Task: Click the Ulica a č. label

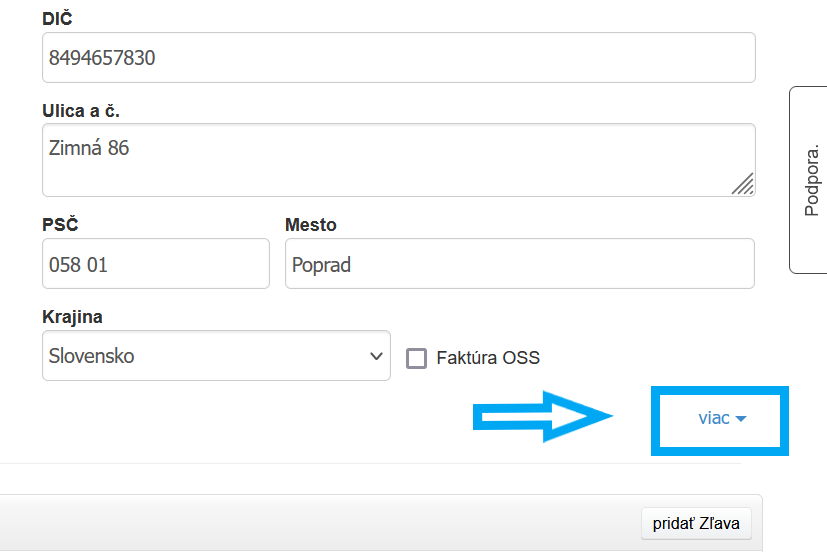Action: pos(87,110)
